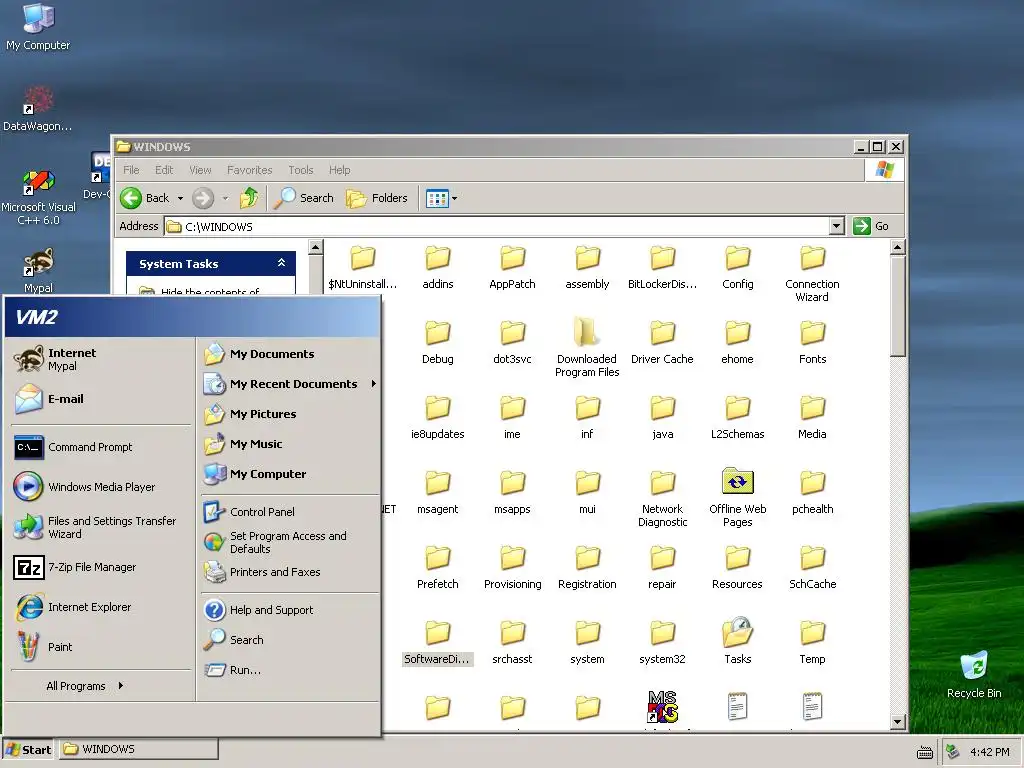Launch Command Prompt from Start menu
The width and height of the screenshot is (1024, 768).
(x=101, y=447)
